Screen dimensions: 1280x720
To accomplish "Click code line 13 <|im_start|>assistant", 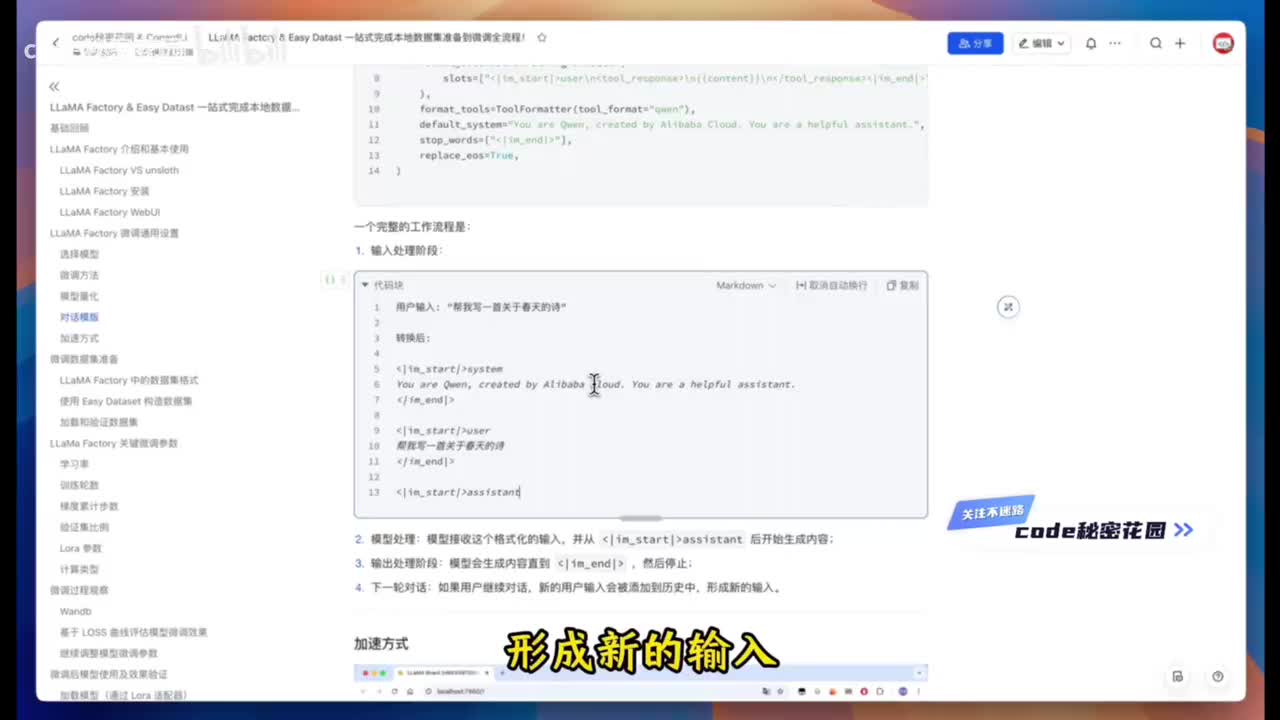I will tap(458, 492).
